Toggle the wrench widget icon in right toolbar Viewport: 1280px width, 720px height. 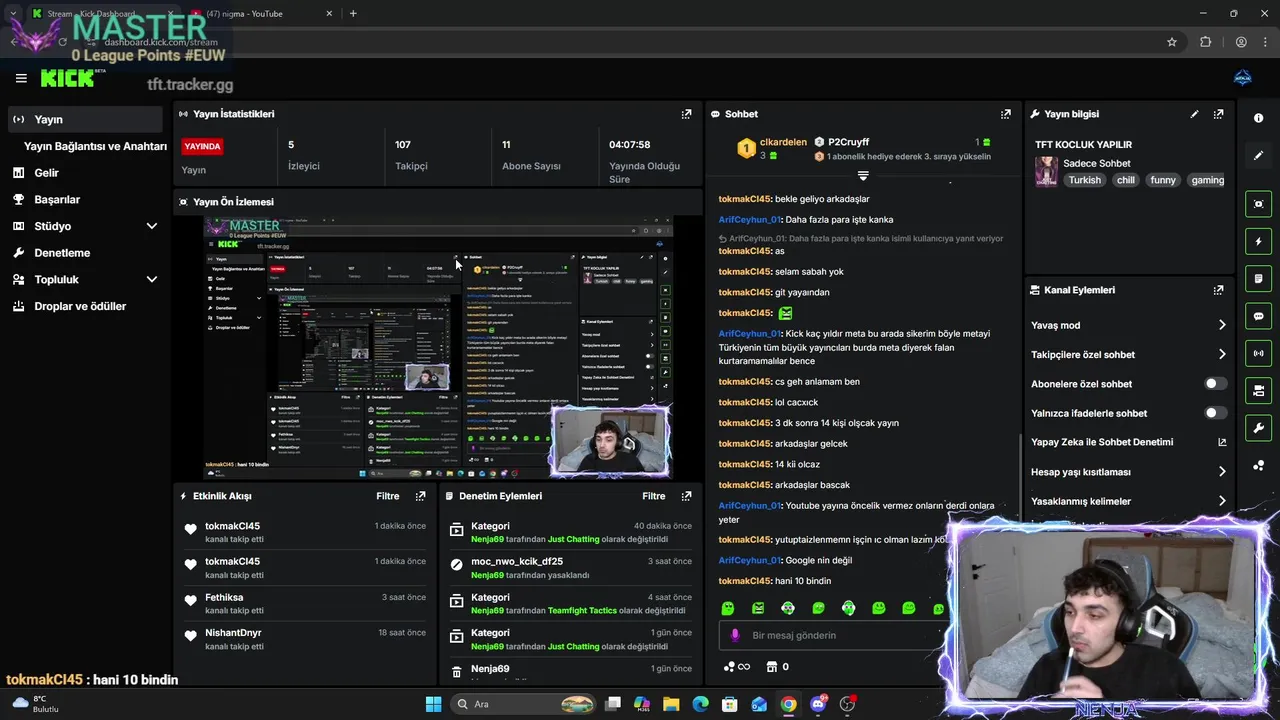point(1258,428)
